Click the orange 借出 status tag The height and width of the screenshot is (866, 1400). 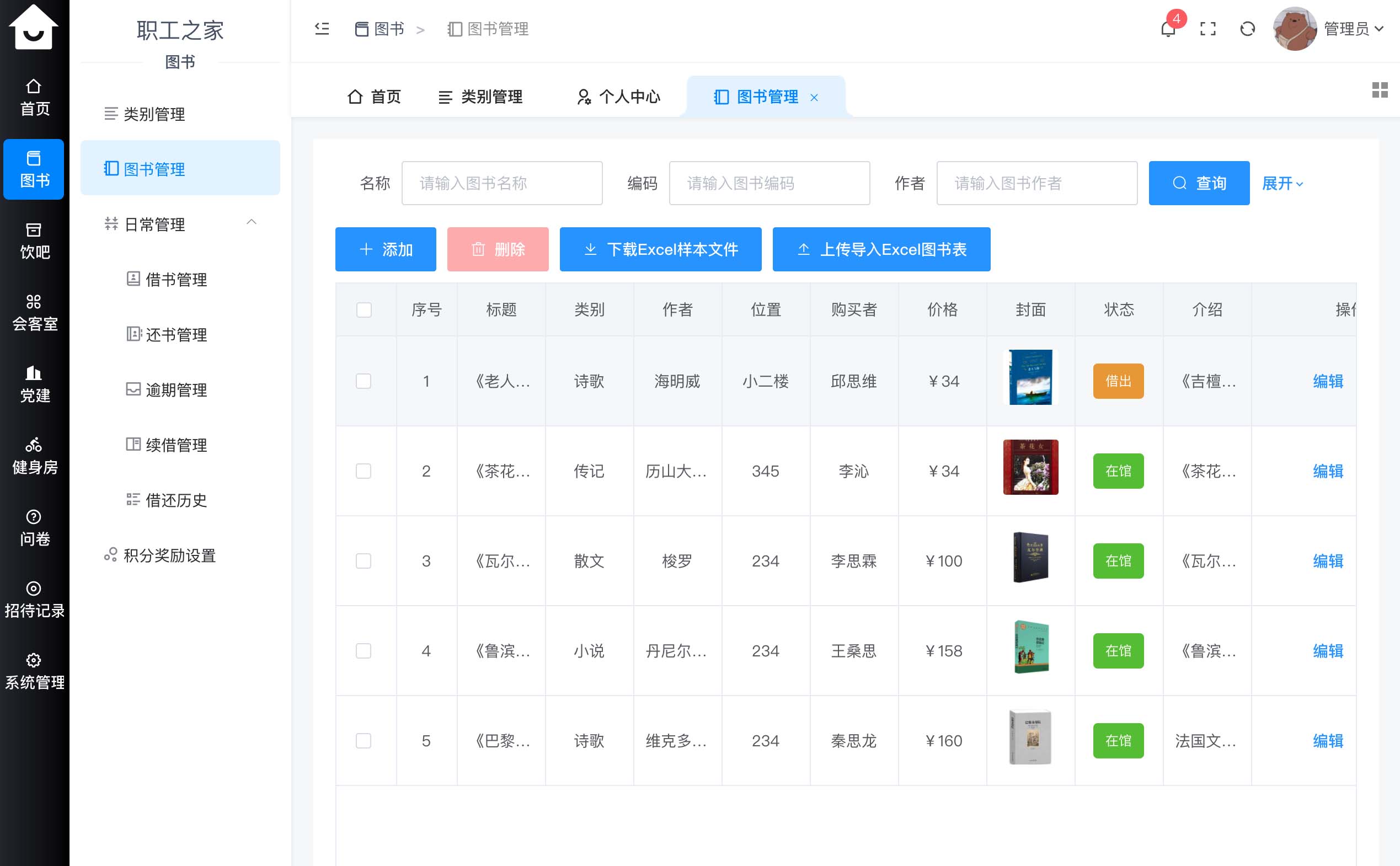tap(1118, 382)
